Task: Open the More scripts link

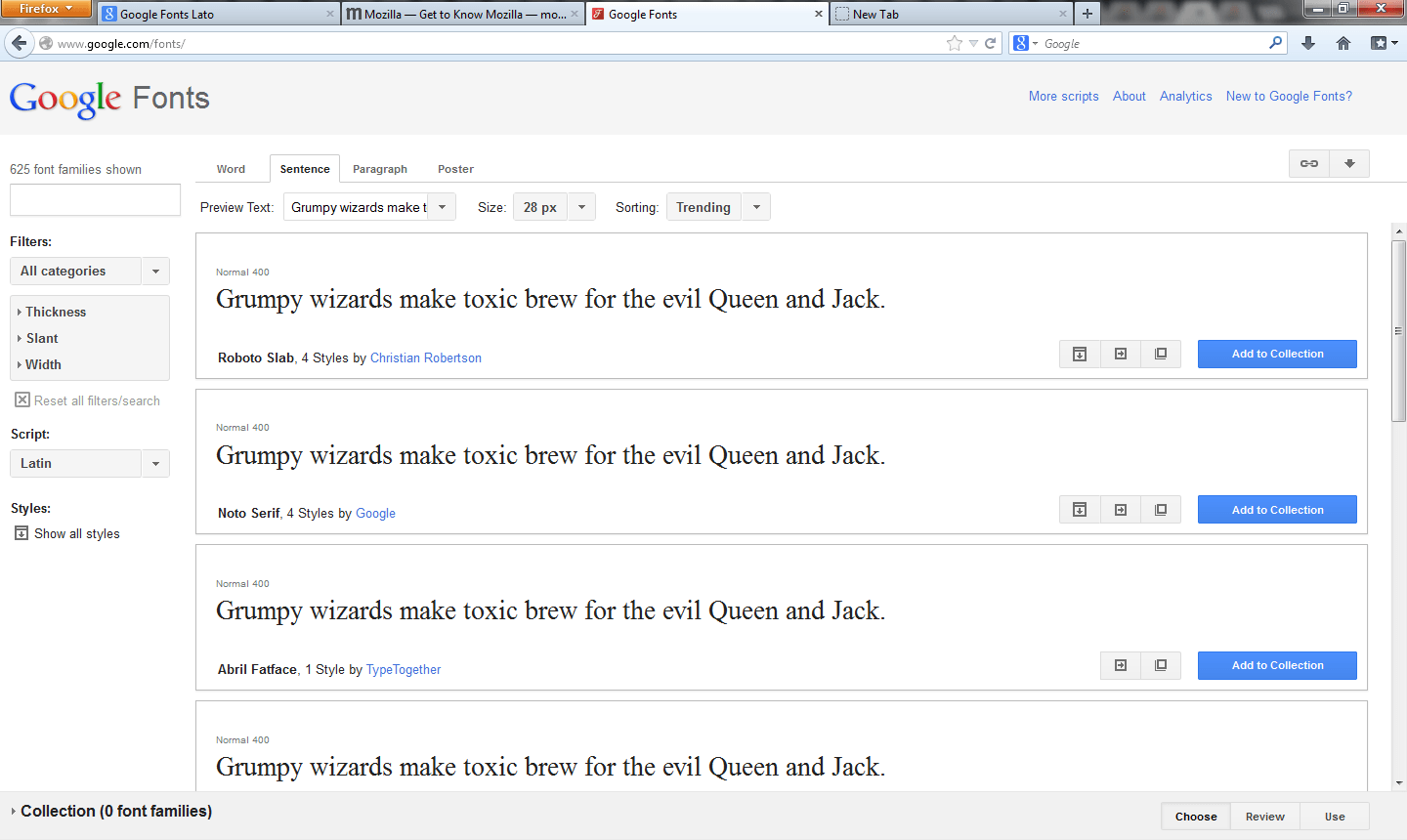Action: (x=1063, y=96)
